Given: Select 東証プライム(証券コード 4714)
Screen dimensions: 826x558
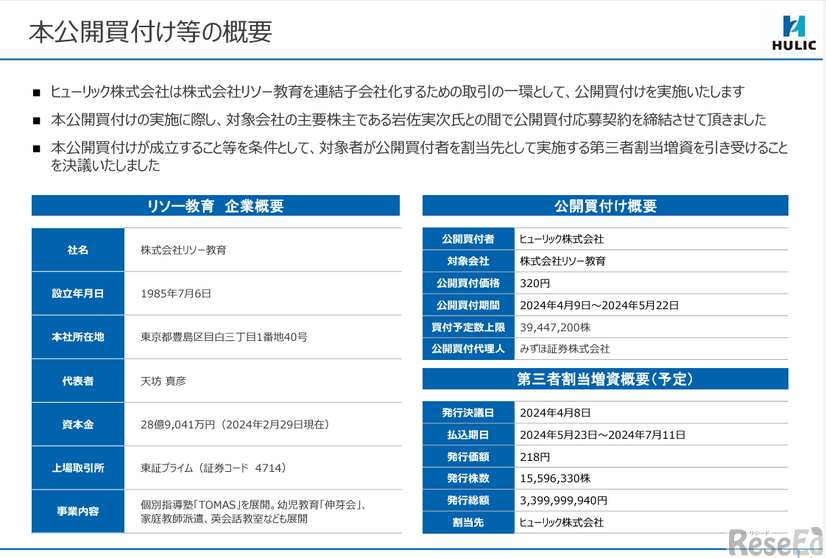Looking at the screenshot, I should 213,468.
